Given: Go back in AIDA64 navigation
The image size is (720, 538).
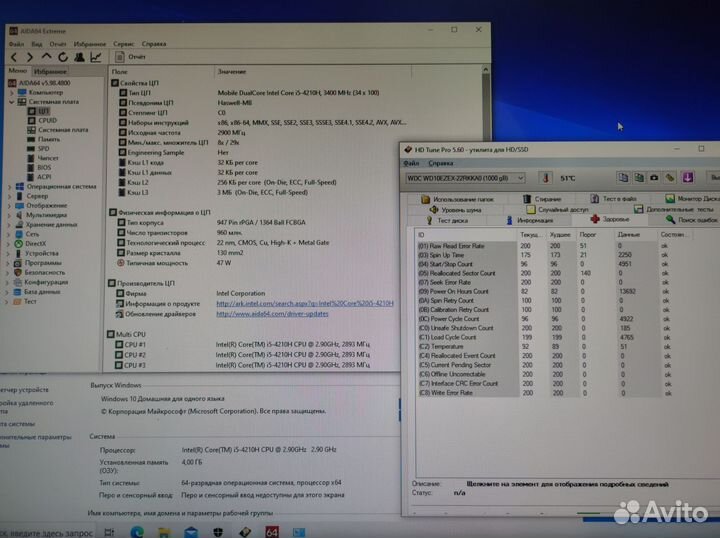Looking at the screenshot, I should tap(14, 57).
